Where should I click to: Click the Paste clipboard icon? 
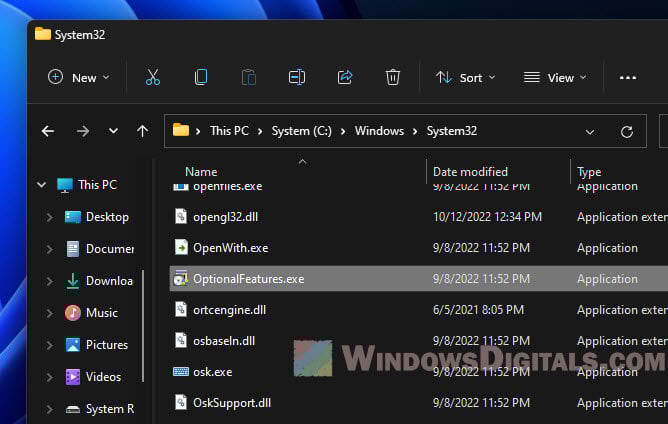pyautogui.click(x=249, y=78)
